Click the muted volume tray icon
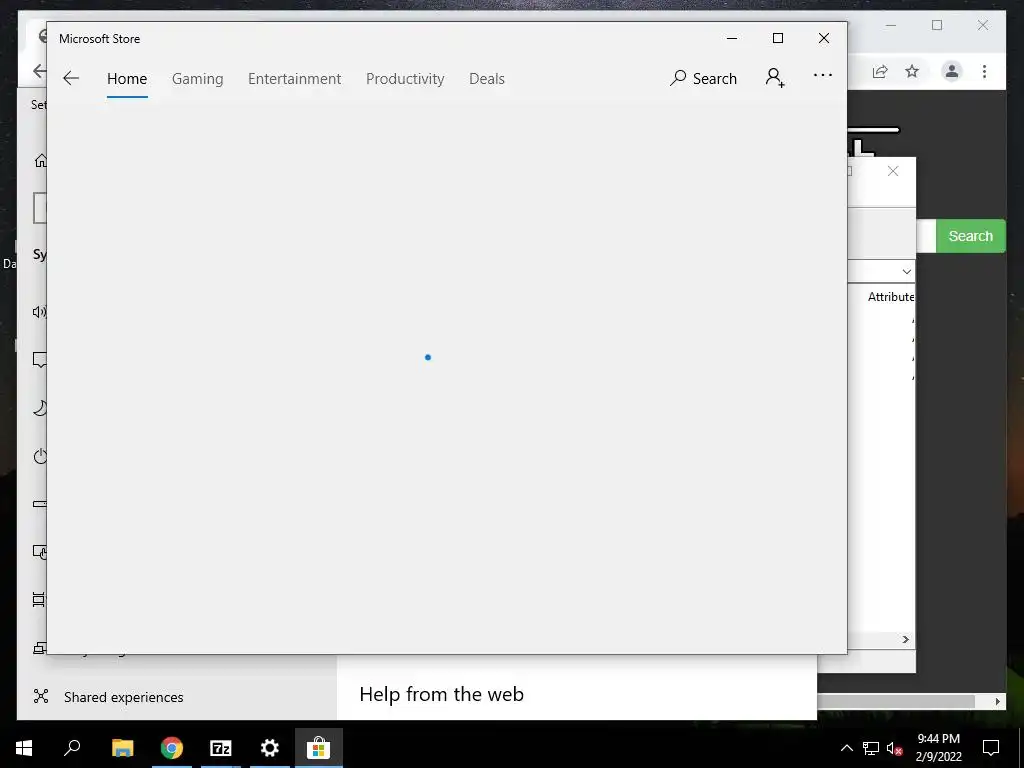Image resolution: width=1024 pixels, height=768 pixels. [895, 748]
